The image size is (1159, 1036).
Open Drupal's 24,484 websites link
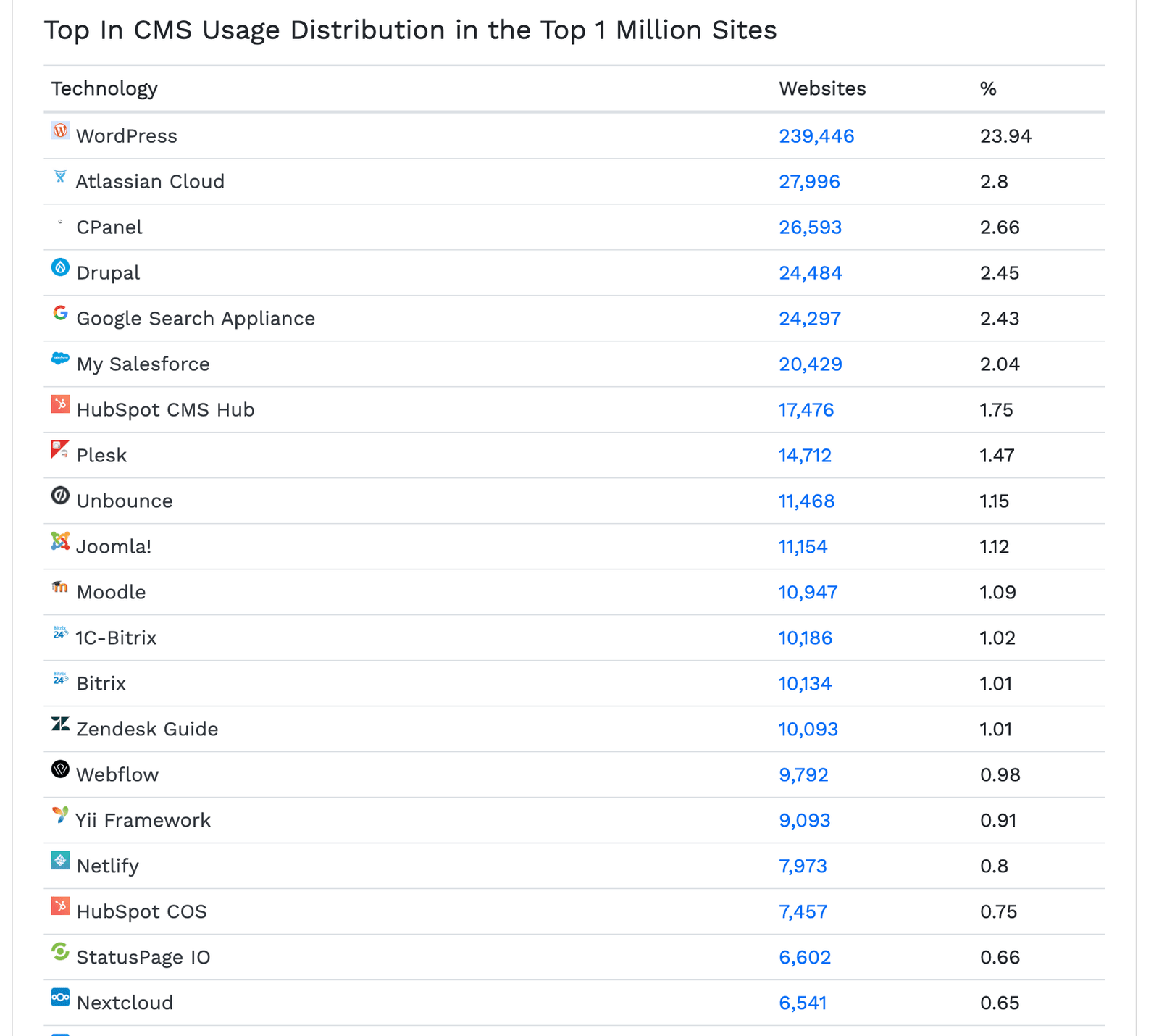click(x=810, y=273)
